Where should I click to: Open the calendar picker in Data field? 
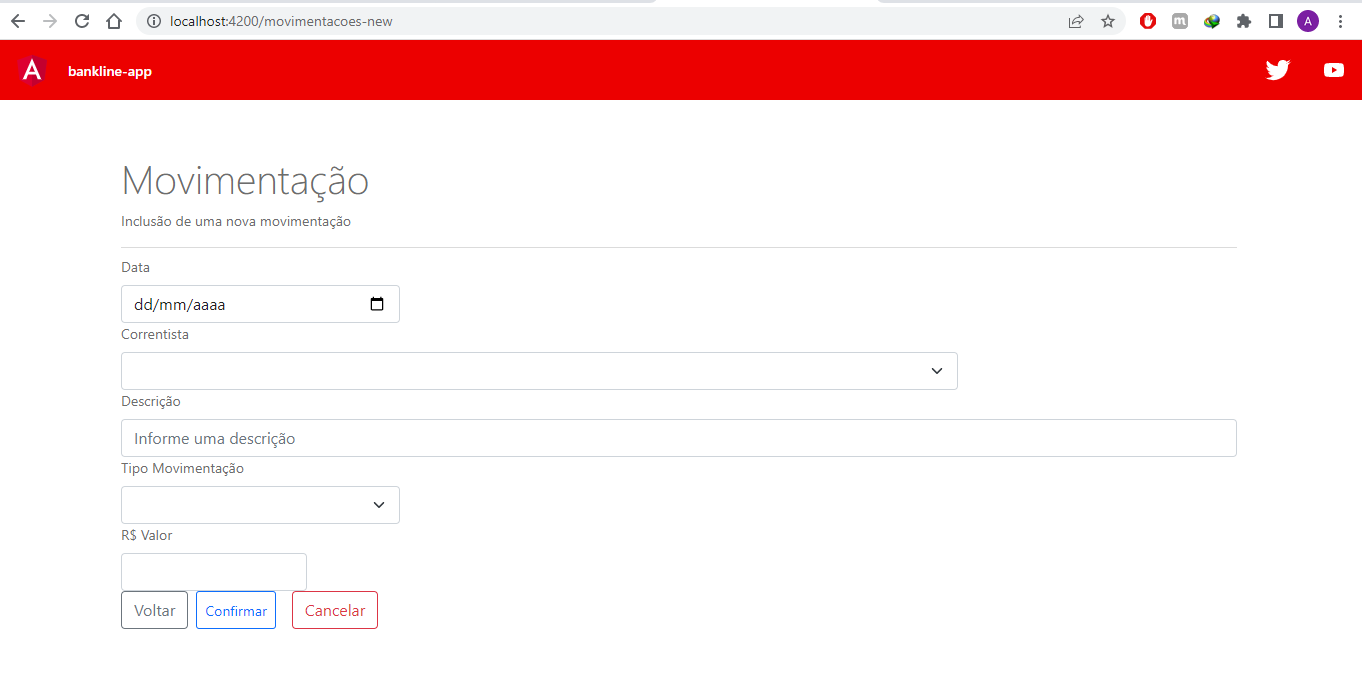(x=377, y=304)
